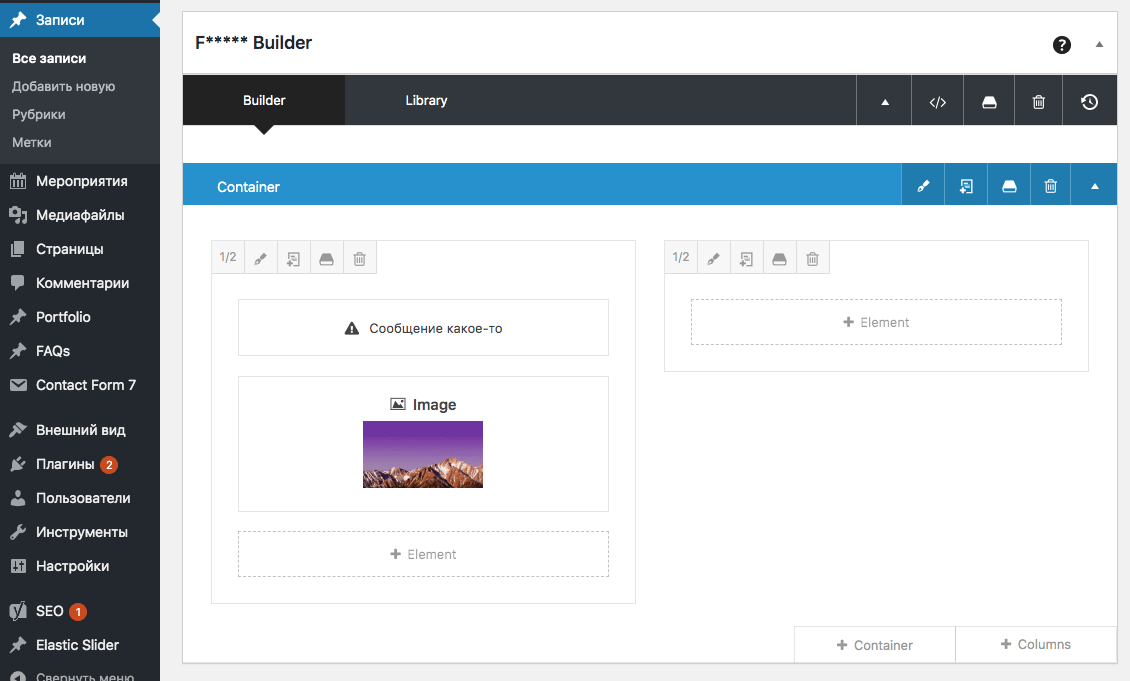Add Element in right column

(x=876, y=322)
